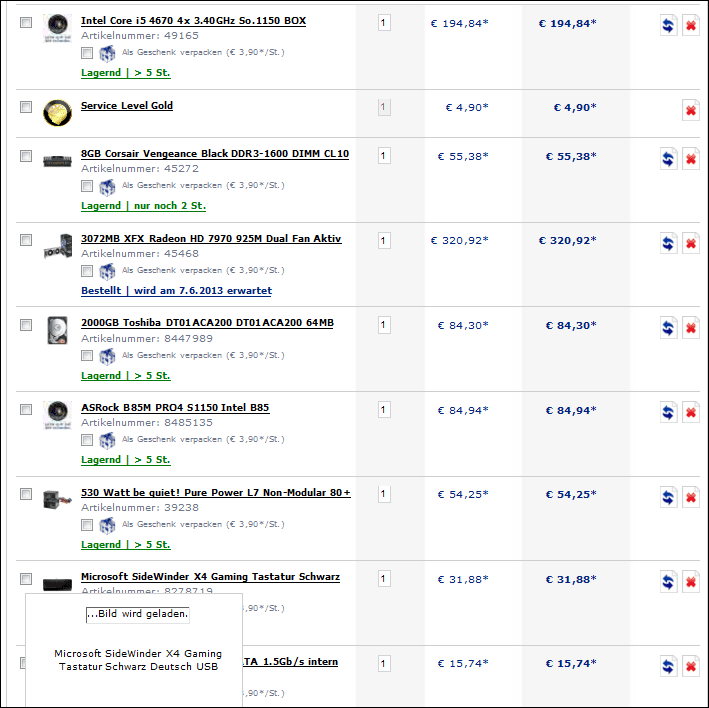Check gift wrap option for Toshiba drive
709x708 pixels.
pyautogui.click(x=87, y=356)
